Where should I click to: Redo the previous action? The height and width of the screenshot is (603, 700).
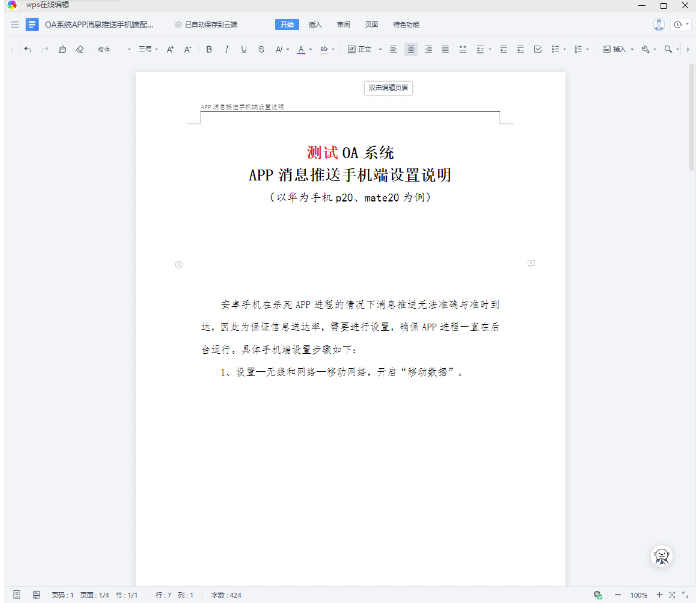tap(45, 49)
